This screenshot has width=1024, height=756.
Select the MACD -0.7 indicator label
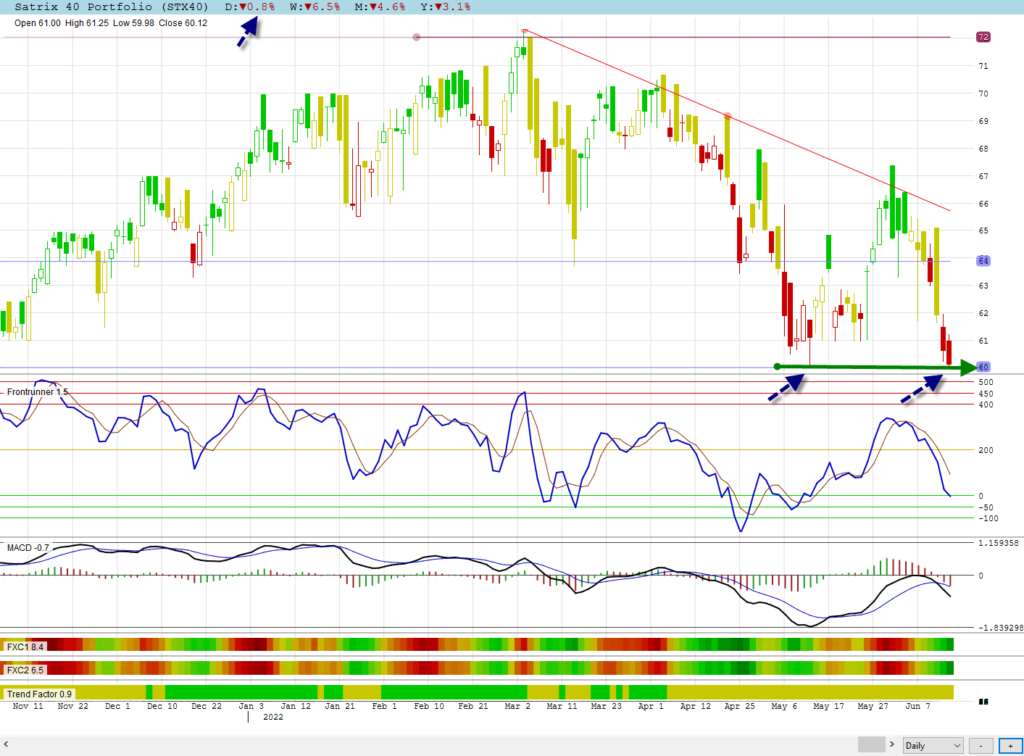[x=28, y=548]
